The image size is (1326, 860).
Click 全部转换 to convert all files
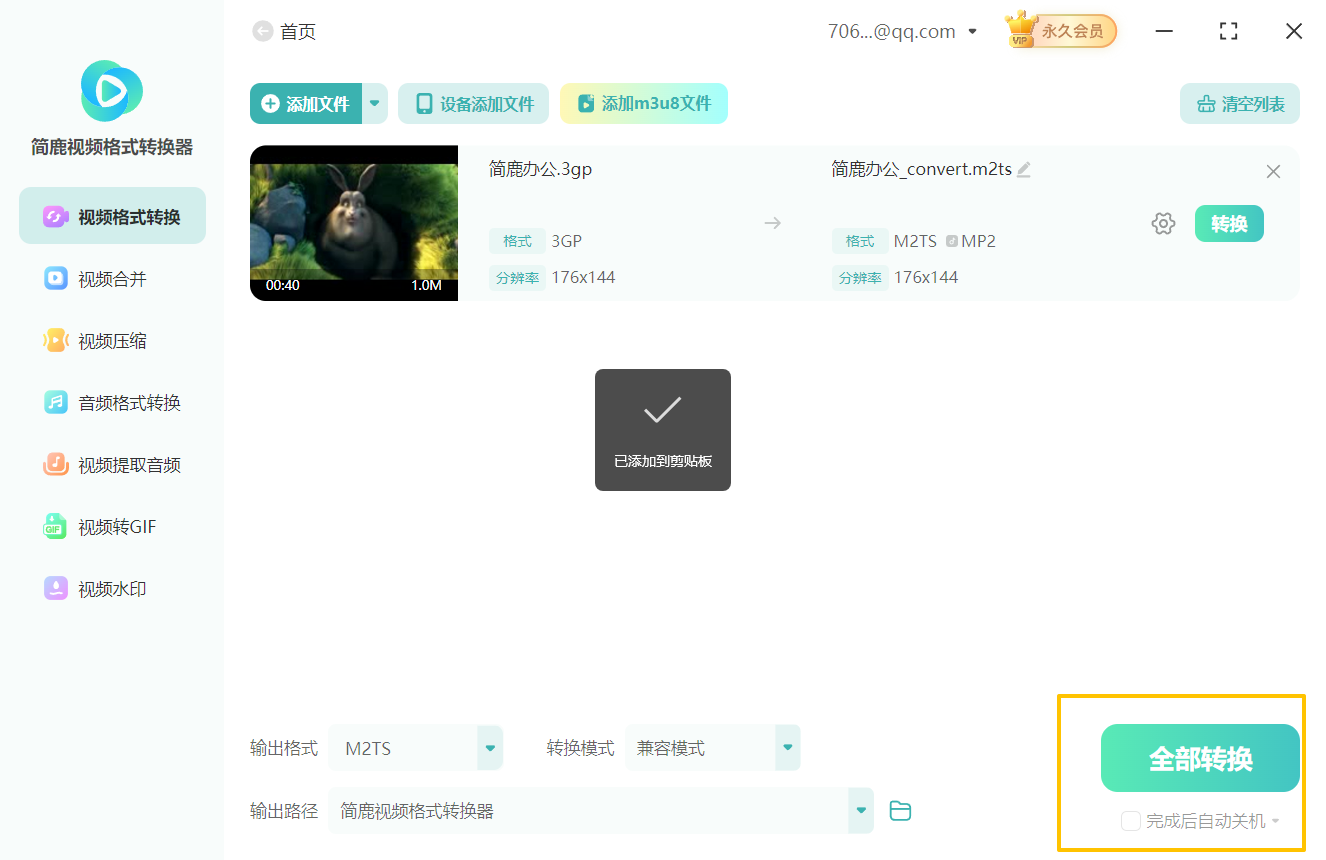tap(1199, 758)
